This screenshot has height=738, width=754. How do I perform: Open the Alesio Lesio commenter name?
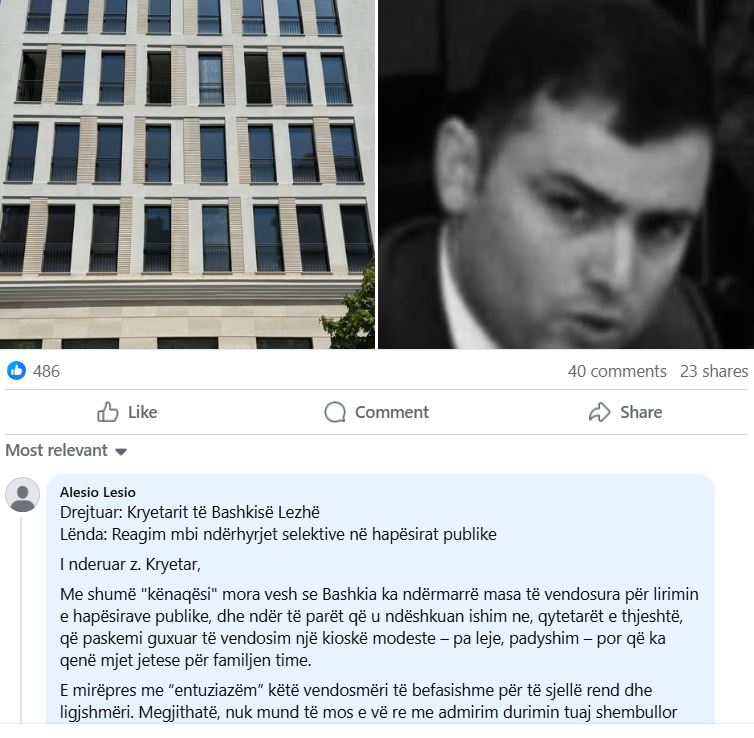(98, 492)
